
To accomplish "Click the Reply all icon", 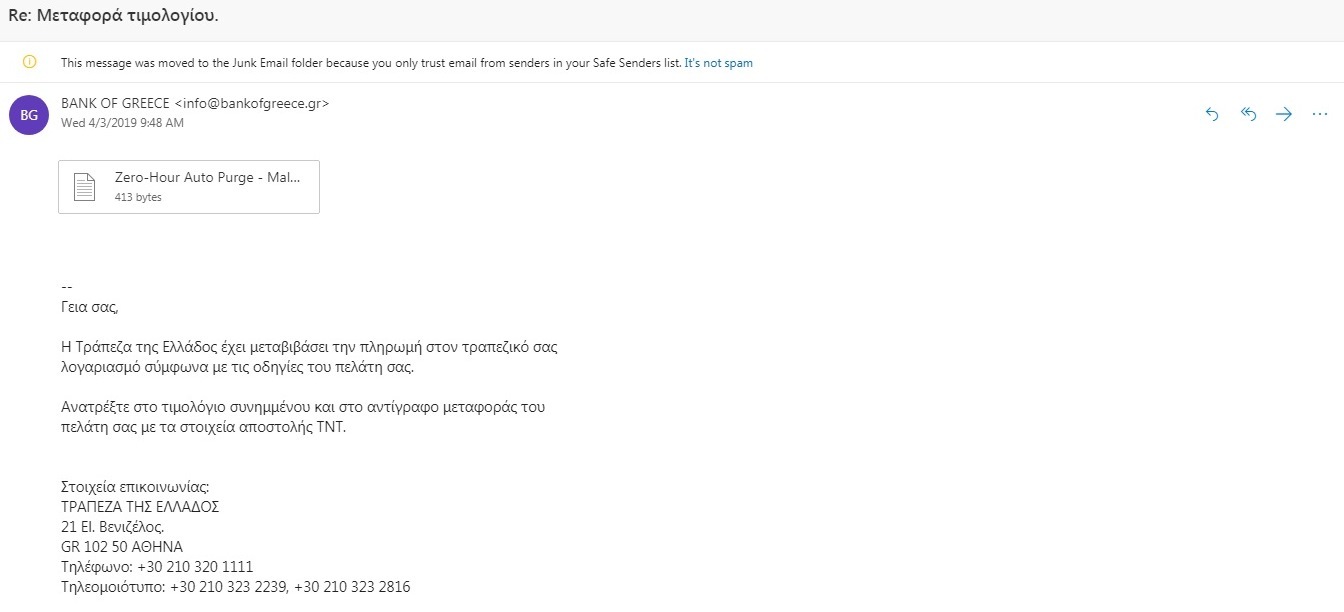I will tap(1248, 115).
